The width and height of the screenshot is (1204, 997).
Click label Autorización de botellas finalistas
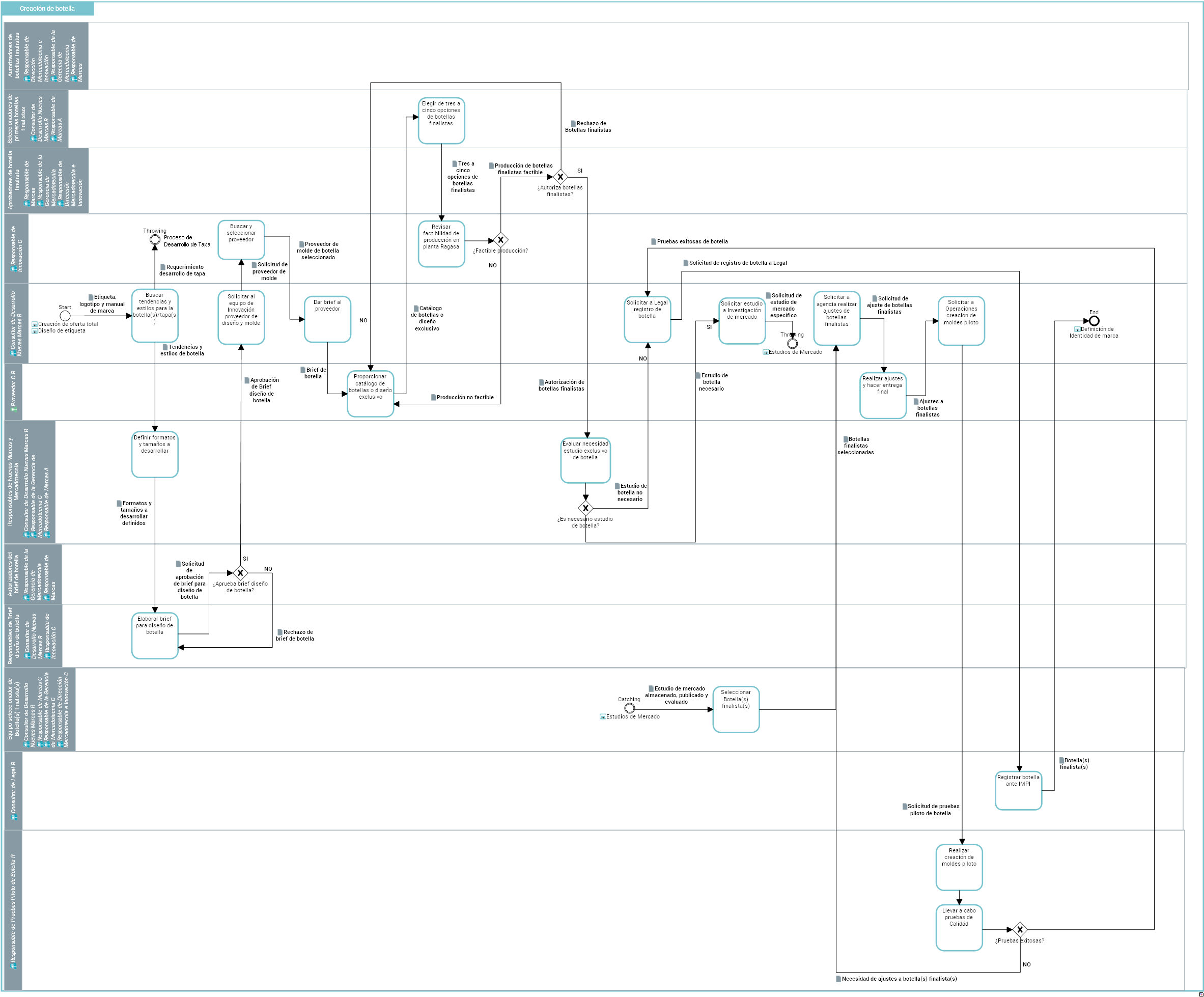(x=562, y=385)
